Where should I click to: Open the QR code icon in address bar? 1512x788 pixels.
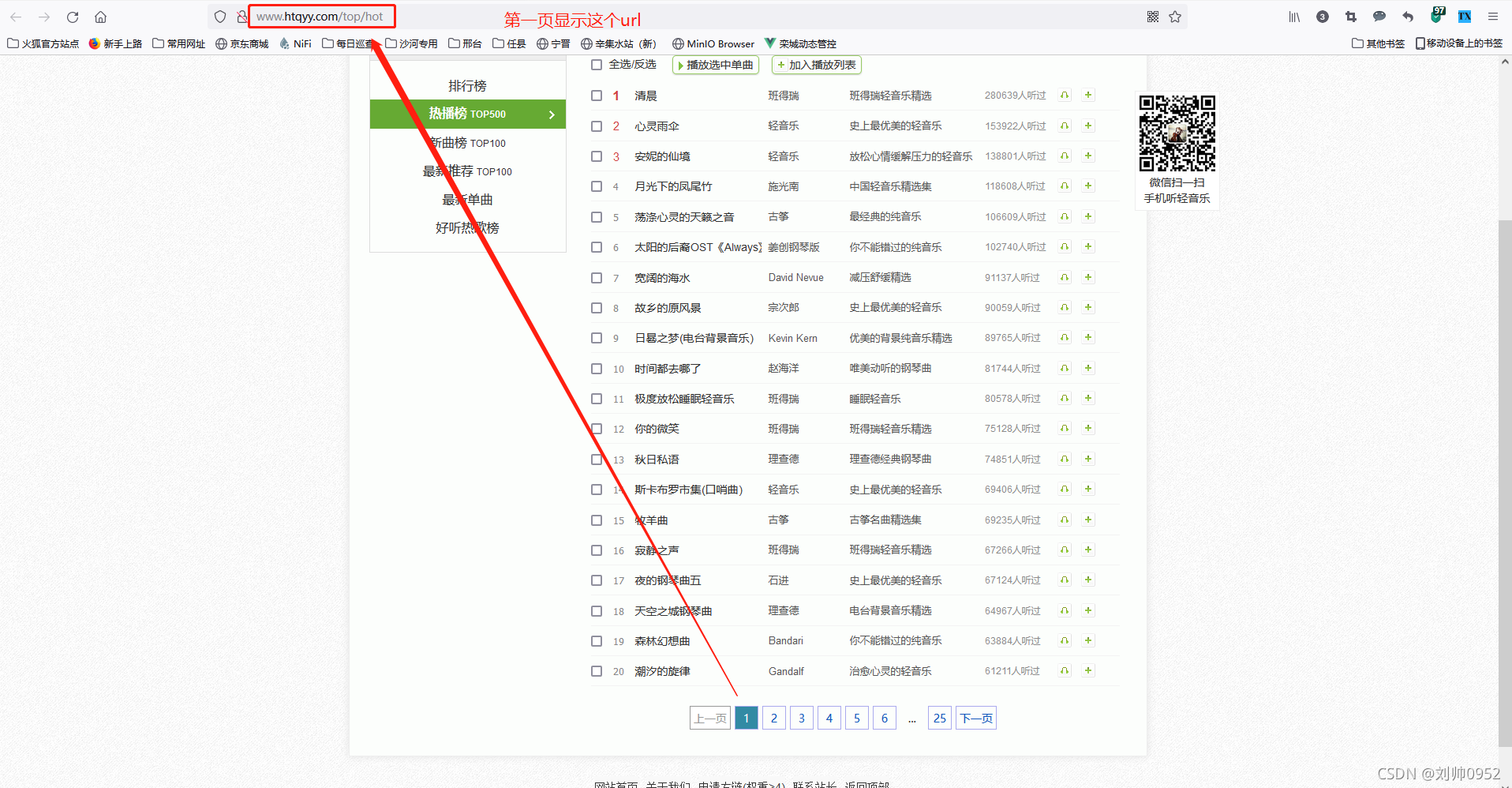point(1153,17)
